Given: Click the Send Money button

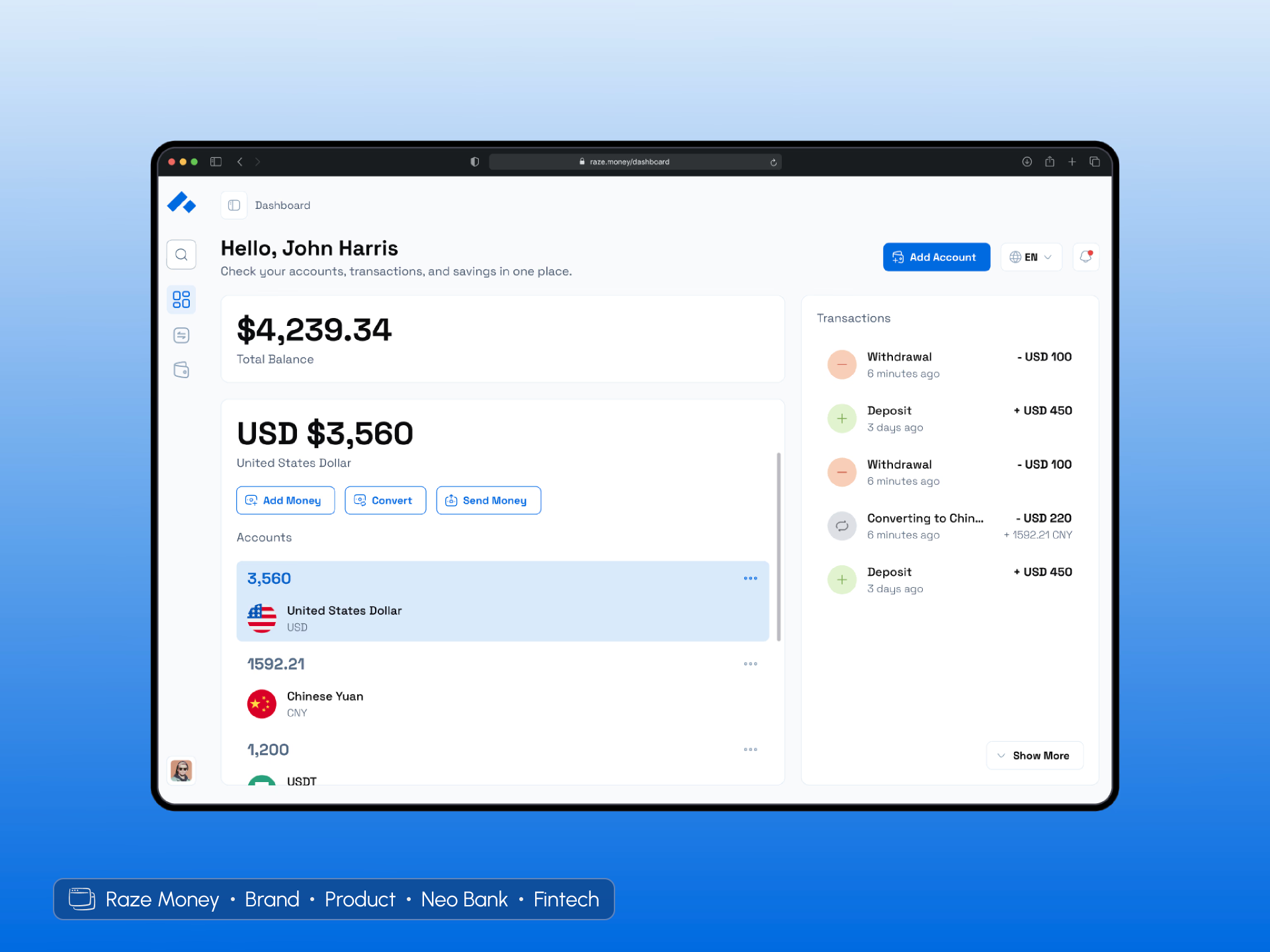Looking at the screenshot, I should click(x=488, y=500).
